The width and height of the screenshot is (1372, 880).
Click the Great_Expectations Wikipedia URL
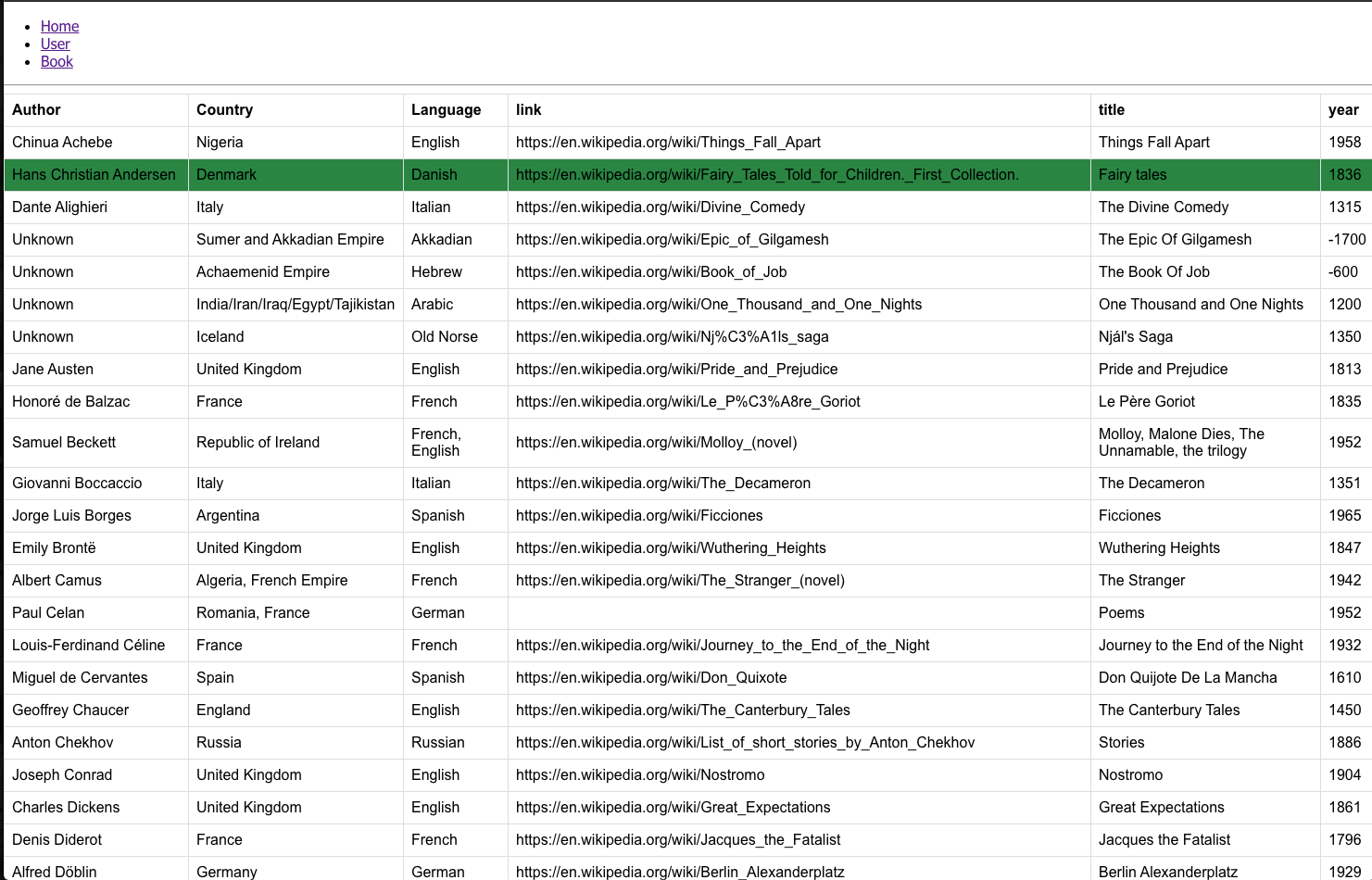673,808
